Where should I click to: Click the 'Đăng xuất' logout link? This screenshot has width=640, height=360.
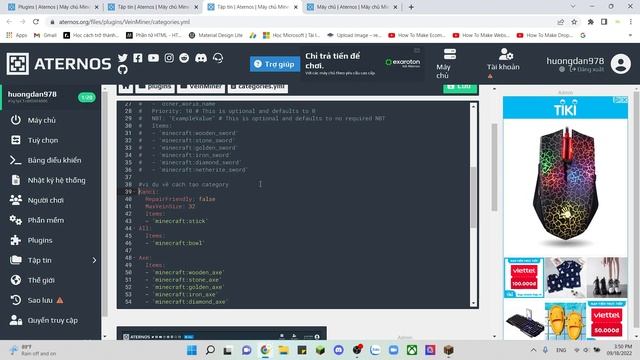click(587, 69)
